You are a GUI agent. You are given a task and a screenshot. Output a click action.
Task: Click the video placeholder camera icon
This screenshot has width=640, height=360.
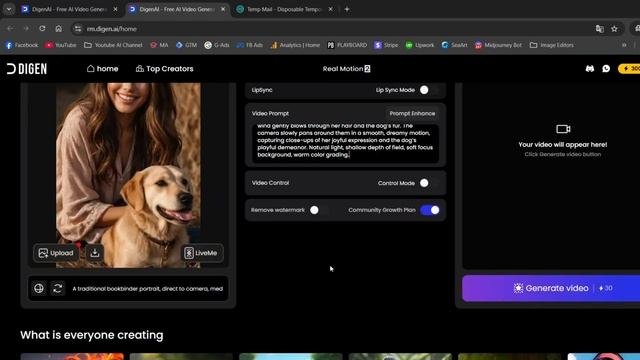(563, 129)
